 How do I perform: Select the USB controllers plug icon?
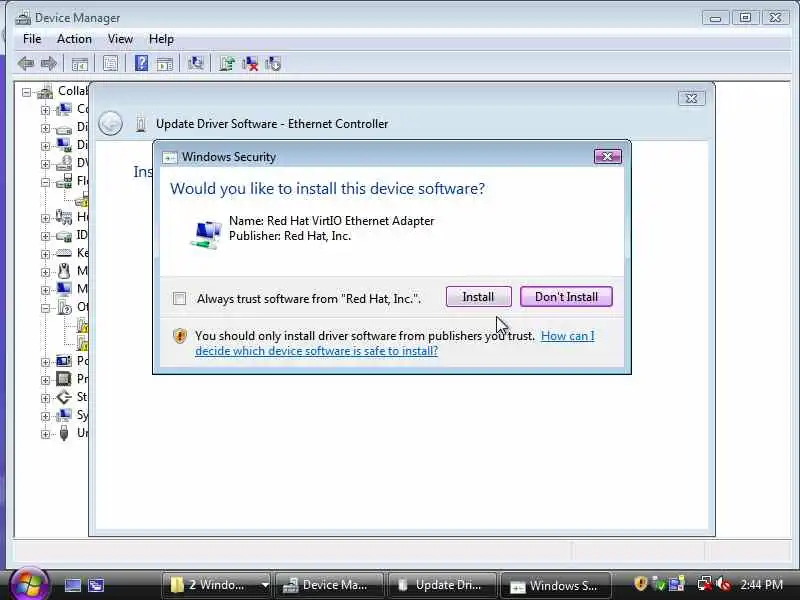click(64, 433)
